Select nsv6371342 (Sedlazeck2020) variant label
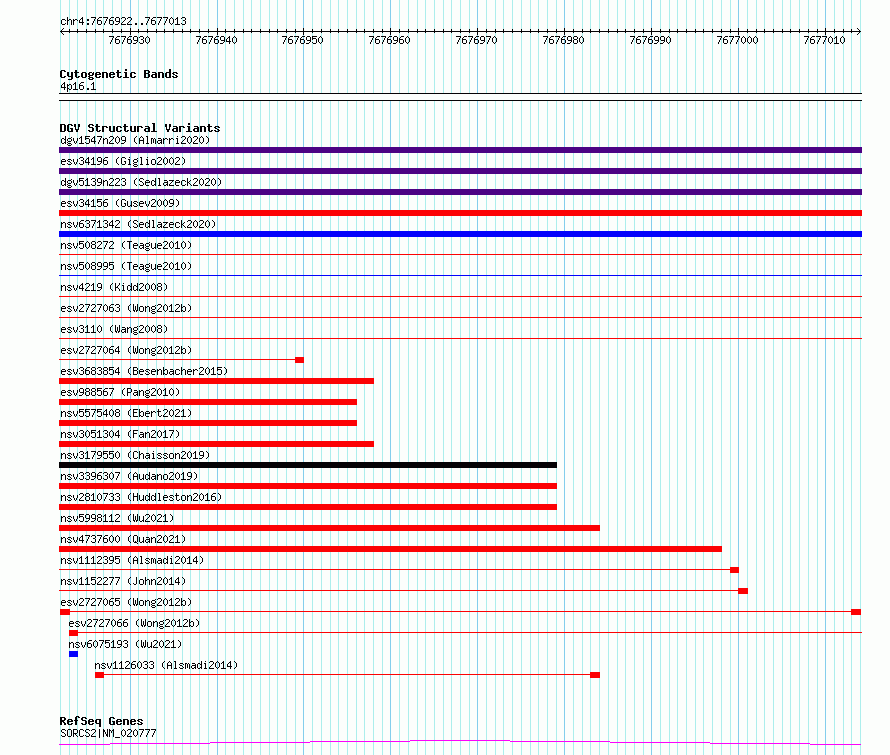 click(x=138, y=224)
